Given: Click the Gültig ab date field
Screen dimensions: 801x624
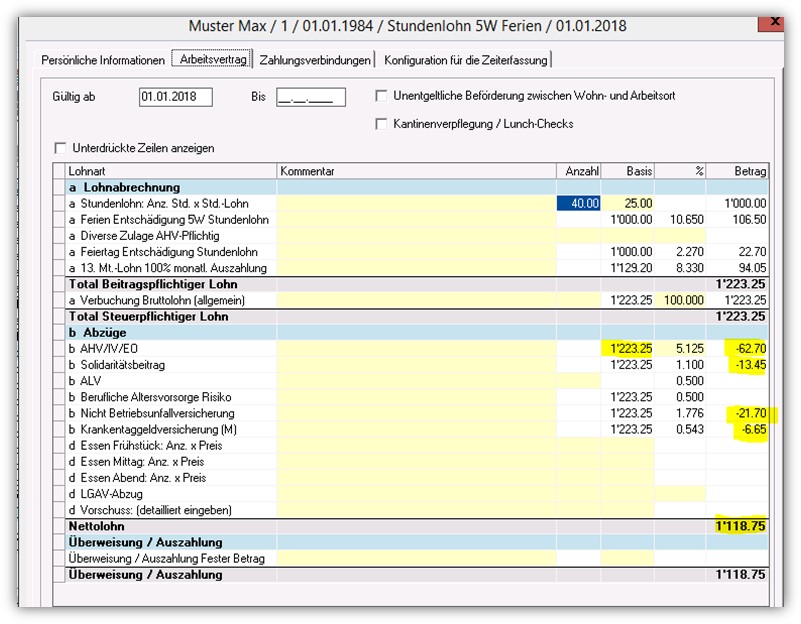Looking at the screenshot, I should [x=176, y=97].
